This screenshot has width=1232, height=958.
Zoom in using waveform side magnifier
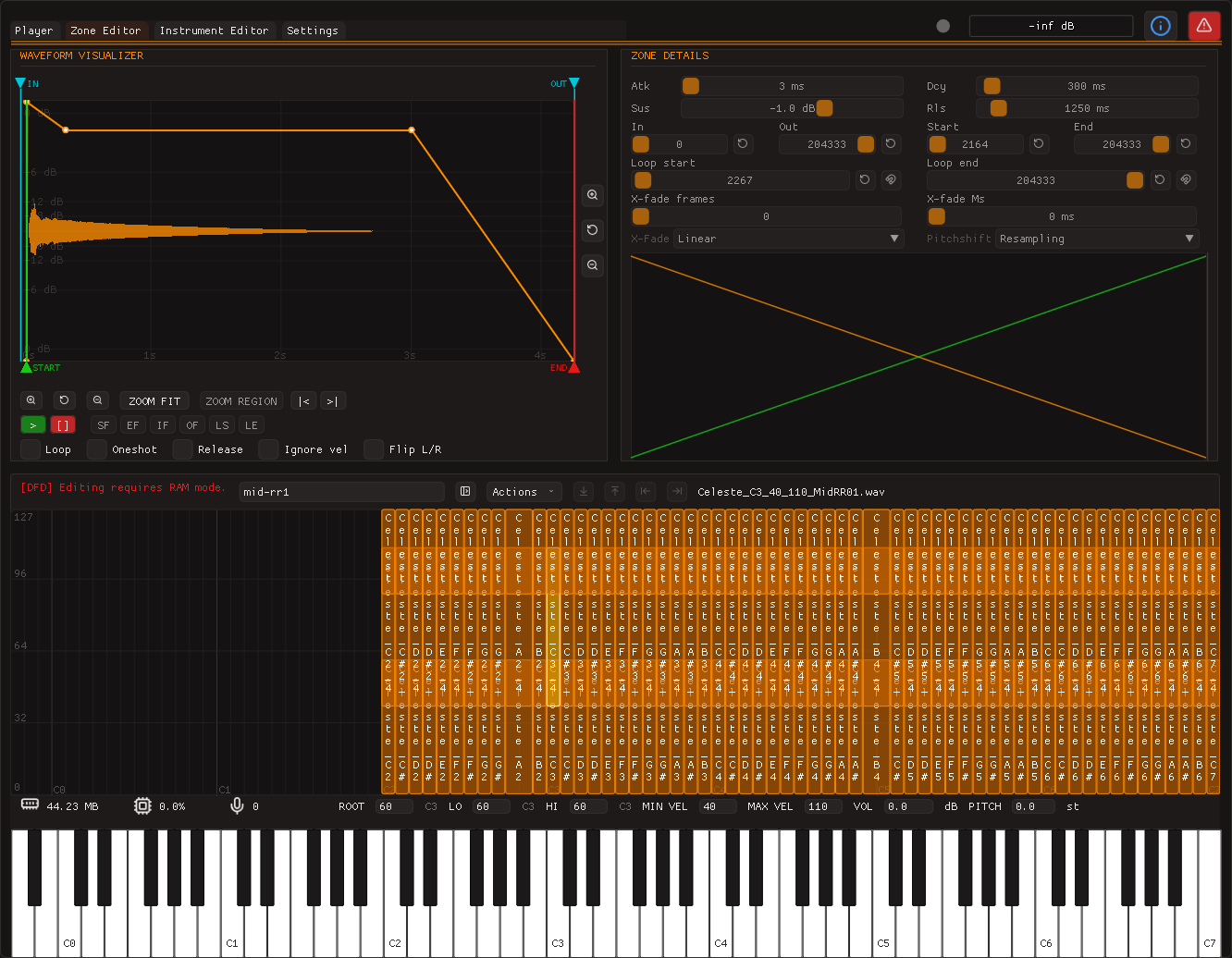593,195
